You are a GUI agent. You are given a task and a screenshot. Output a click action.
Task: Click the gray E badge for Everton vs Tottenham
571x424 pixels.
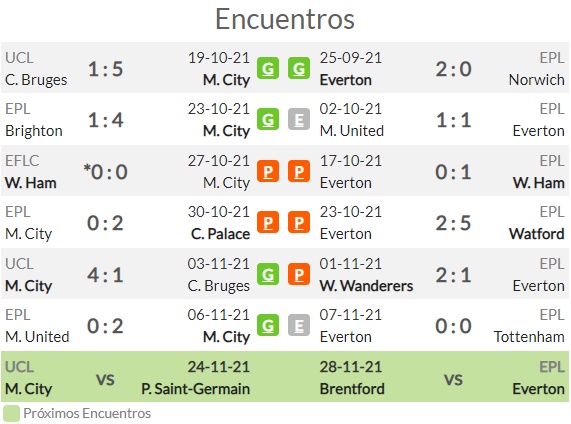pos(299,325)
